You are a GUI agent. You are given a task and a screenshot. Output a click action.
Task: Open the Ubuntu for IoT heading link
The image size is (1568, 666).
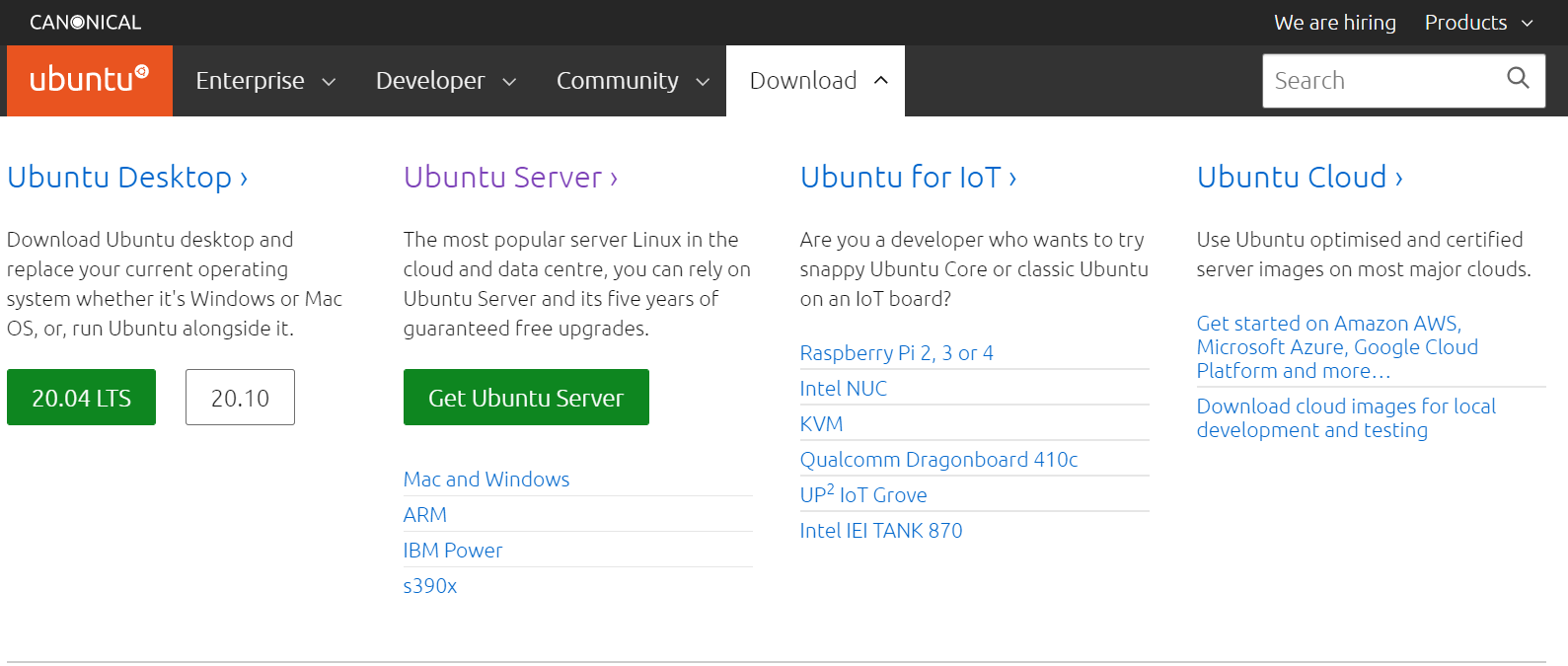908,178
